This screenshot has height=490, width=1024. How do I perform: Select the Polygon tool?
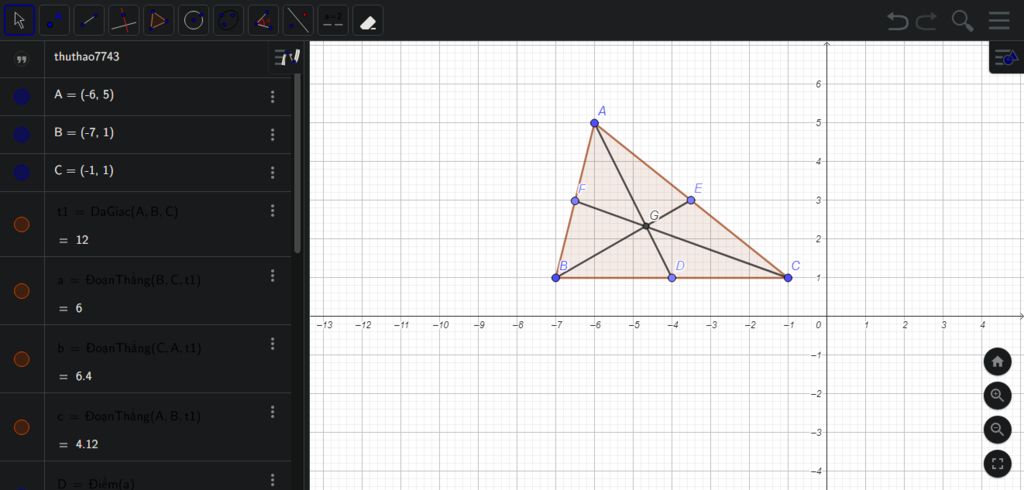tap(159, 20)
